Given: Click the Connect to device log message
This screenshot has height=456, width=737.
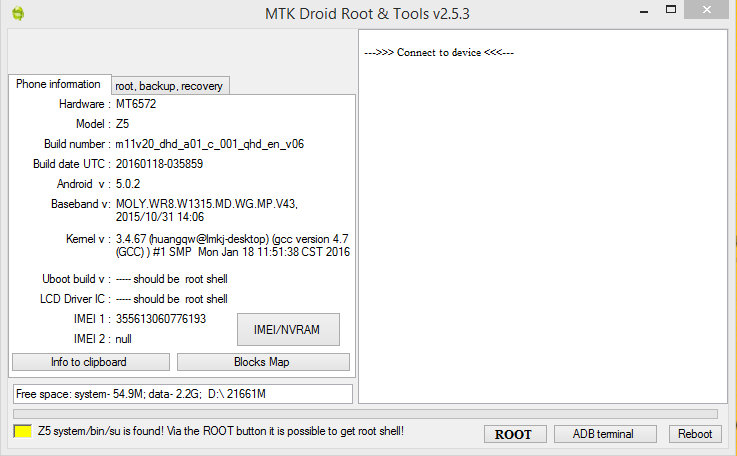Looking at the screenshot, I should [439, 52].
